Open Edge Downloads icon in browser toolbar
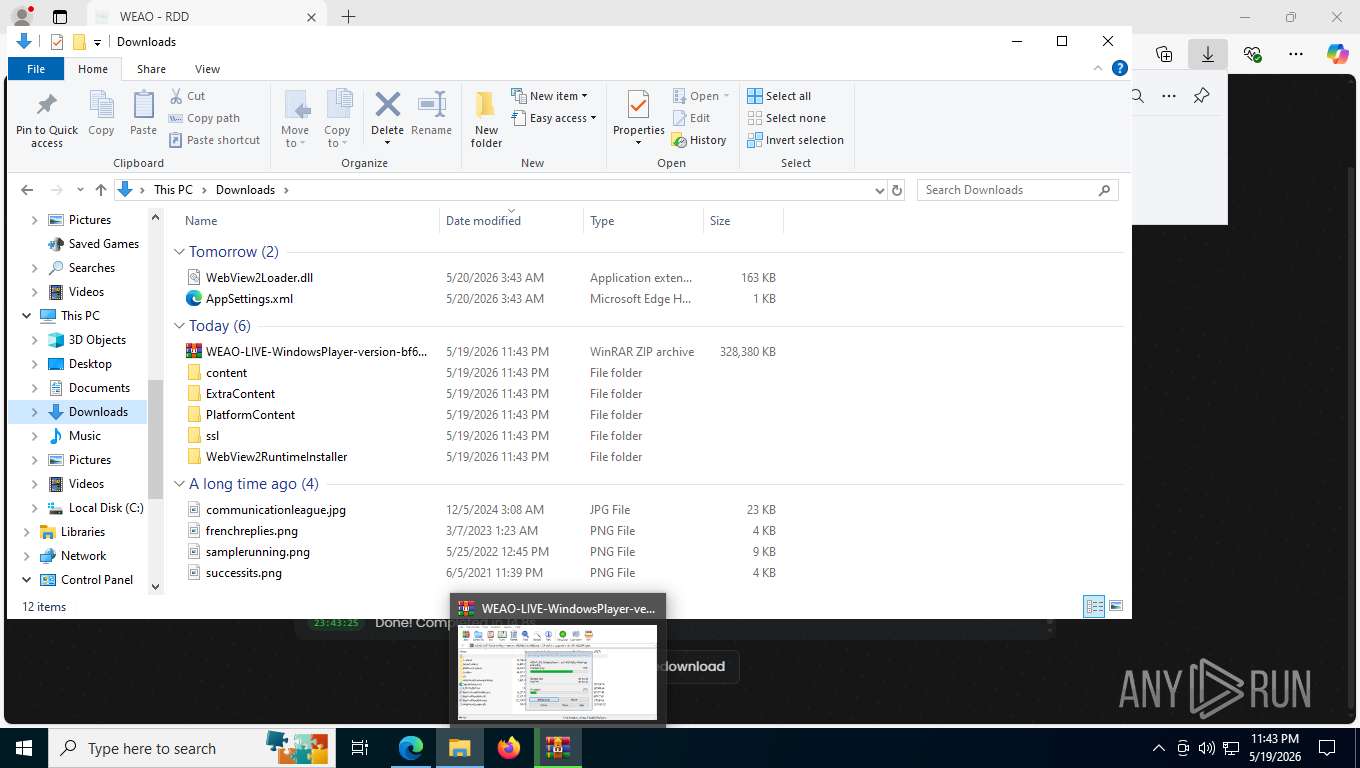 [x=1208, y=55]
